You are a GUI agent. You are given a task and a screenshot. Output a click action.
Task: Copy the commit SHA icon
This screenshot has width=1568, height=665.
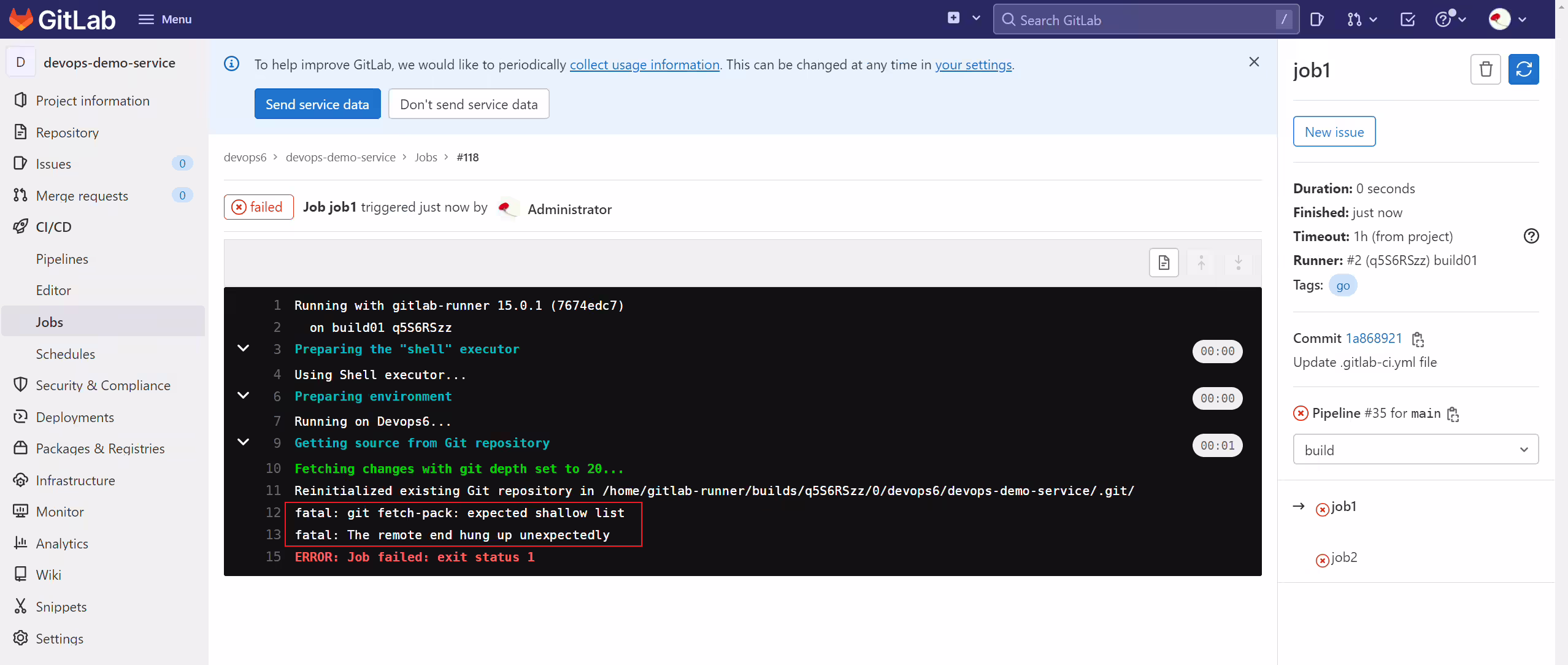tap(1418, 339)
